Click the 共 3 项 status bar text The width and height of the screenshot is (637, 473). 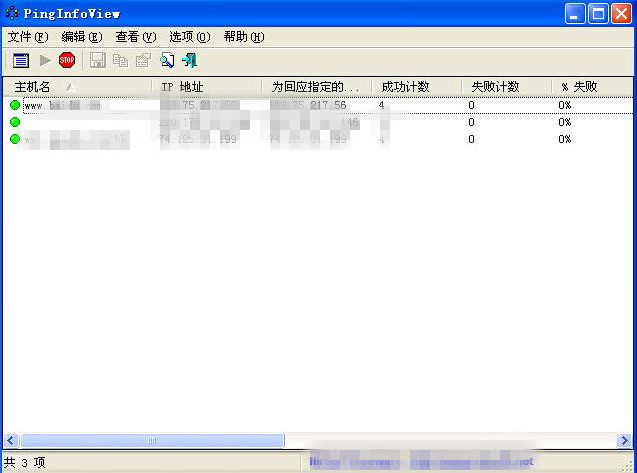[x=24, y=462]
